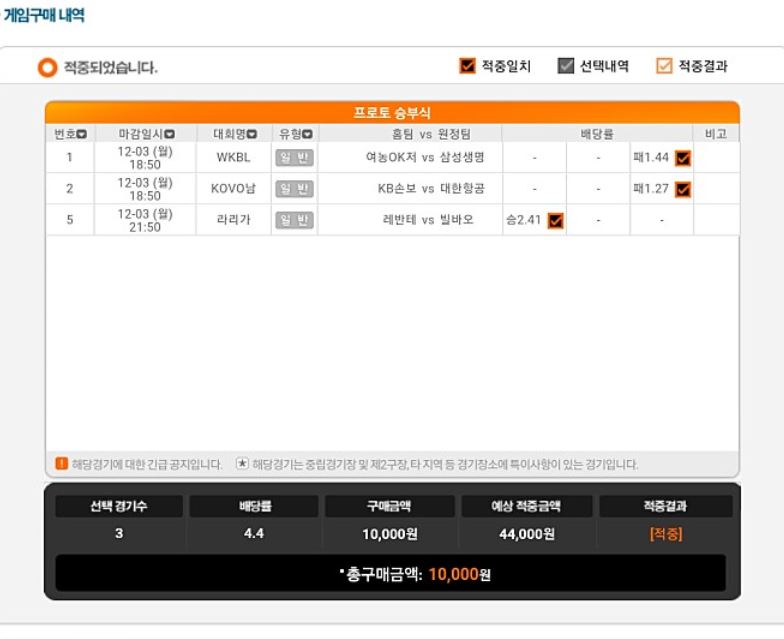This screenshot has height=639, width=784.
Task: Toggle the light orange 적중결과 legend checkbox
Action: pos(664,66)
